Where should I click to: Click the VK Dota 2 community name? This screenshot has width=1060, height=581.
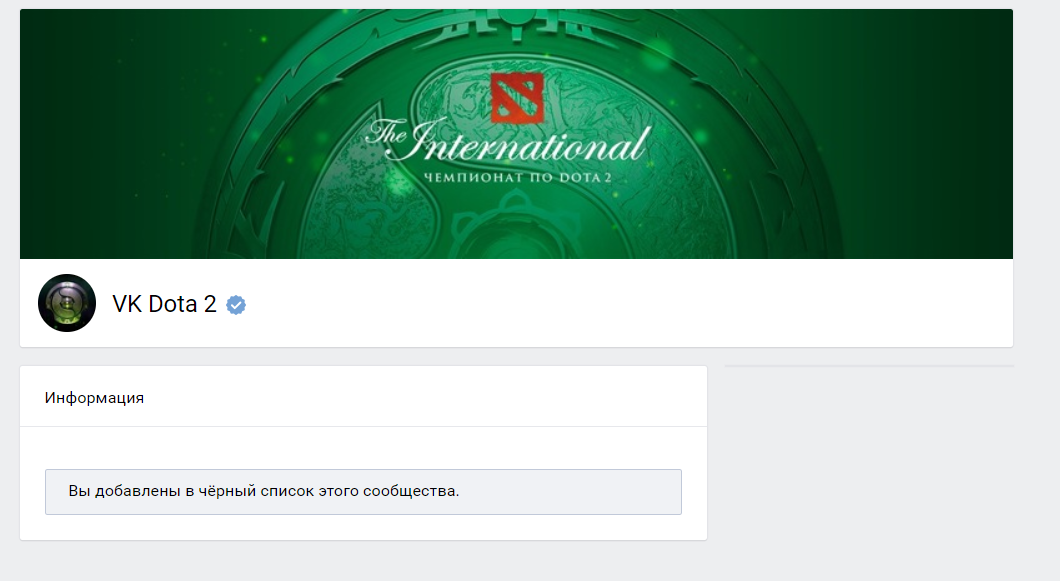[x=164, y=304]
